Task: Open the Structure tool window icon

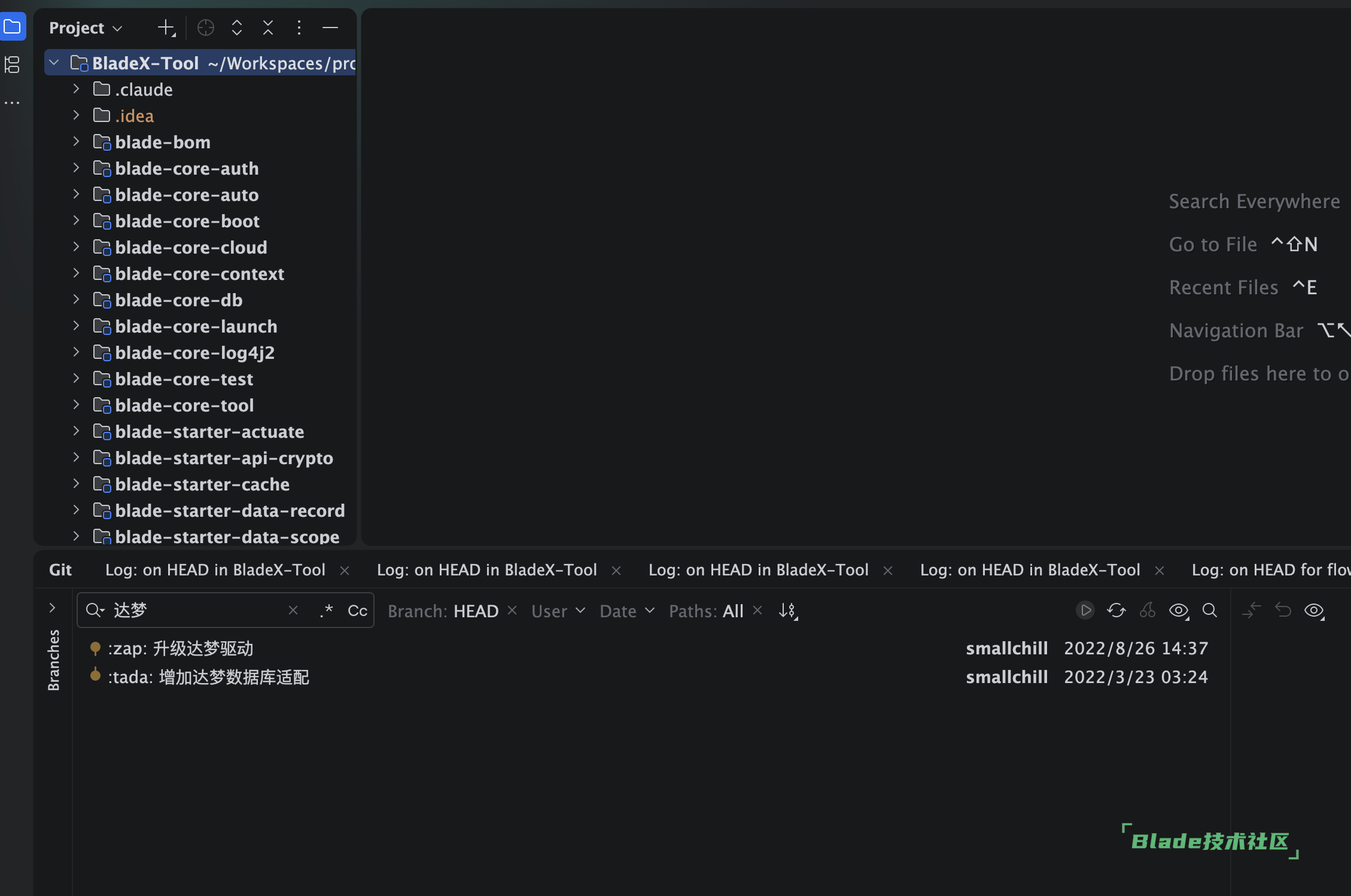Action: click(13, 65)
